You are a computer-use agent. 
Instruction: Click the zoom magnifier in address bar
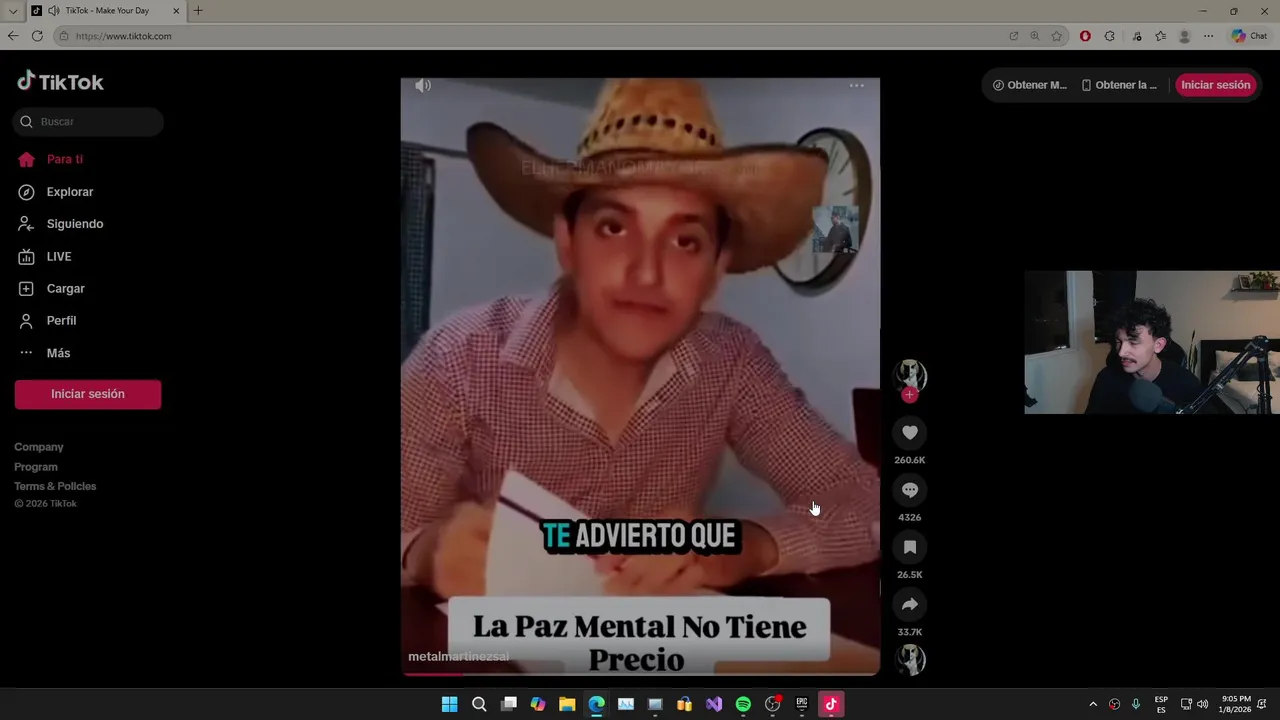pos(1035,36)
